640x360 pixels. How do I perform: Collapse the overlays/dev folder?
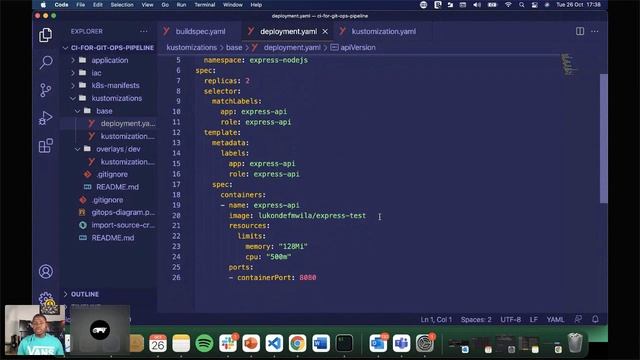click(x=118, y=149)
